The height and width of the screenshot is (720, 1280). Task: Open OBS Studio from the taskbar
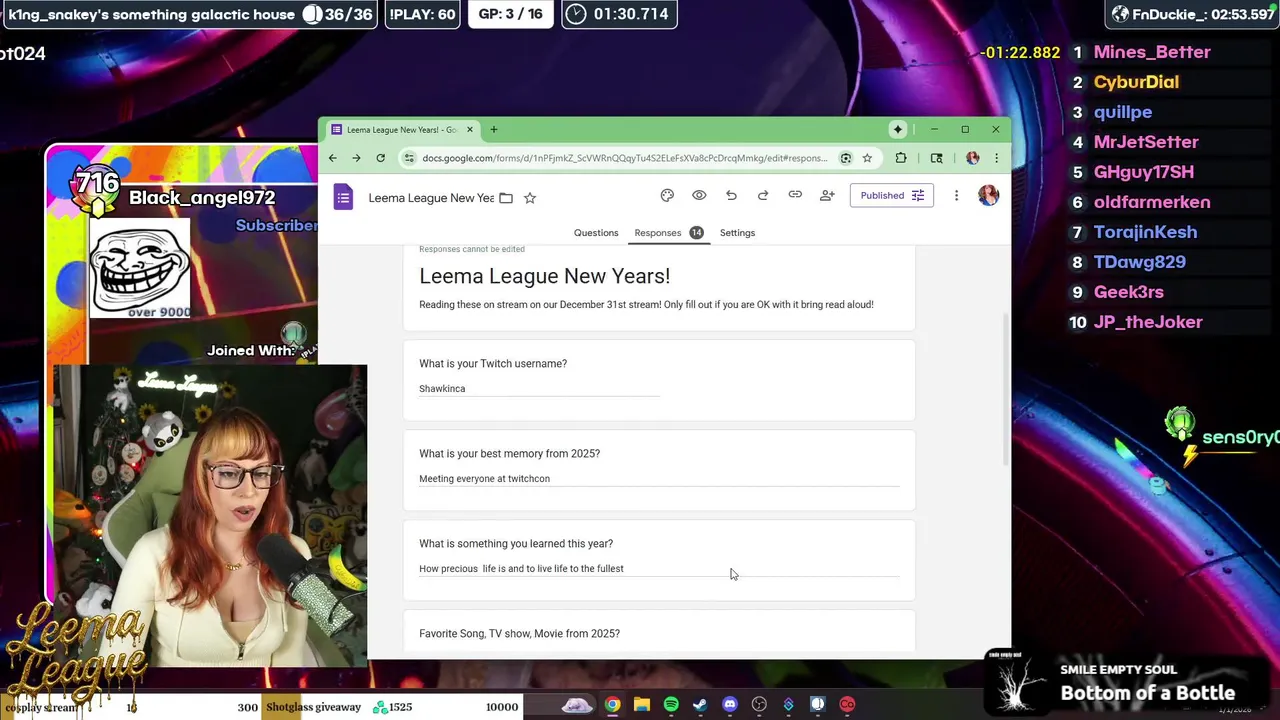pos(759,705)
